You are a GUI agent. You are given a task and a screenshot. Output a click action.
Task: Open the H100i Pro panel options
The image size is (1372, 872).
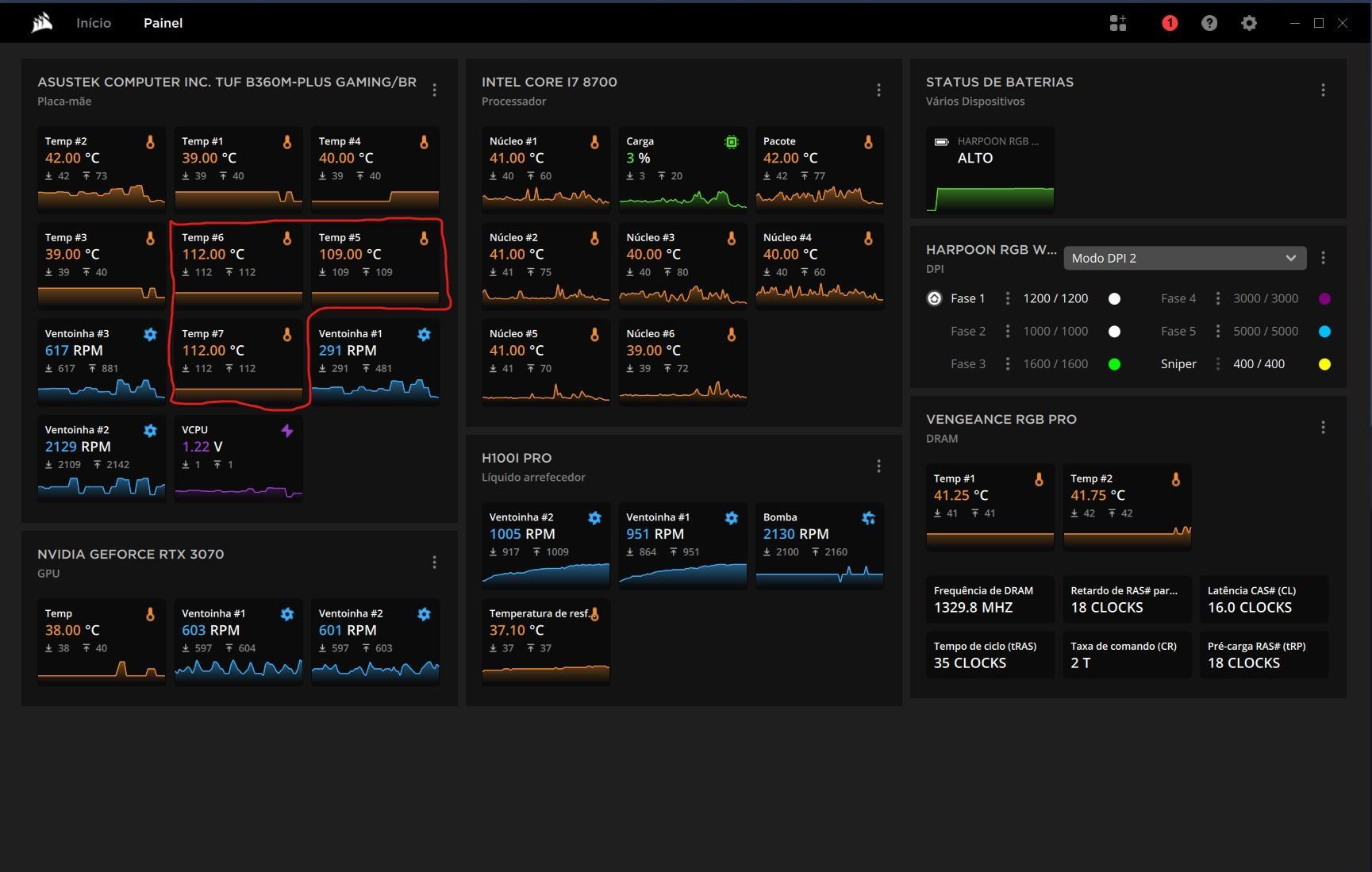pyautogui.click(x=878, y=467)
